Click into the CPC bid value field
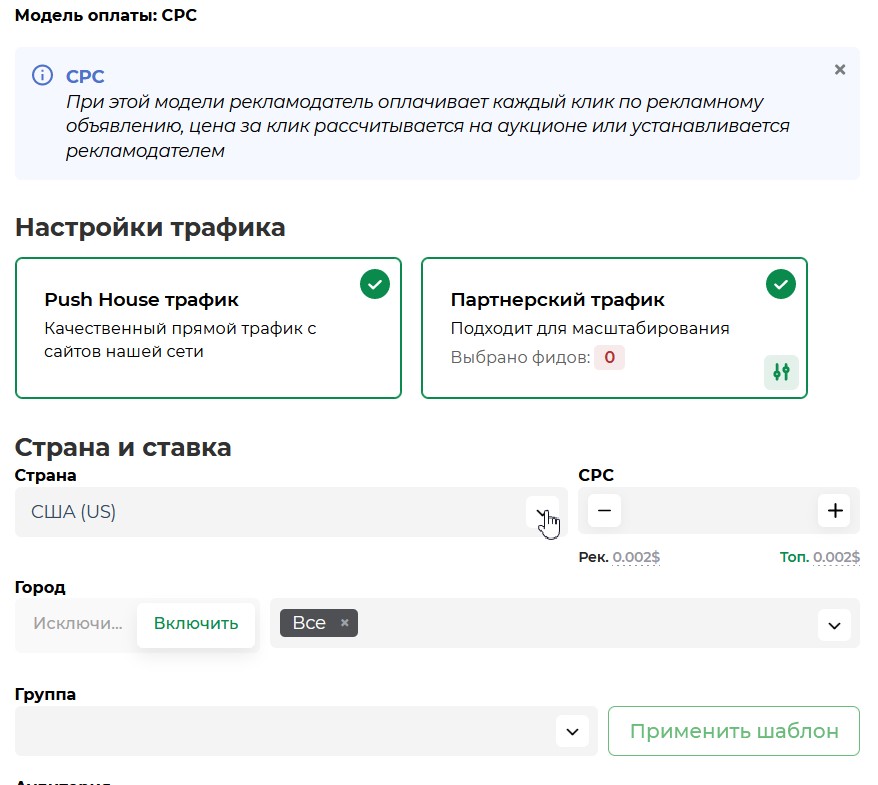This screenshot has height=785, width=878. point(719,511)
